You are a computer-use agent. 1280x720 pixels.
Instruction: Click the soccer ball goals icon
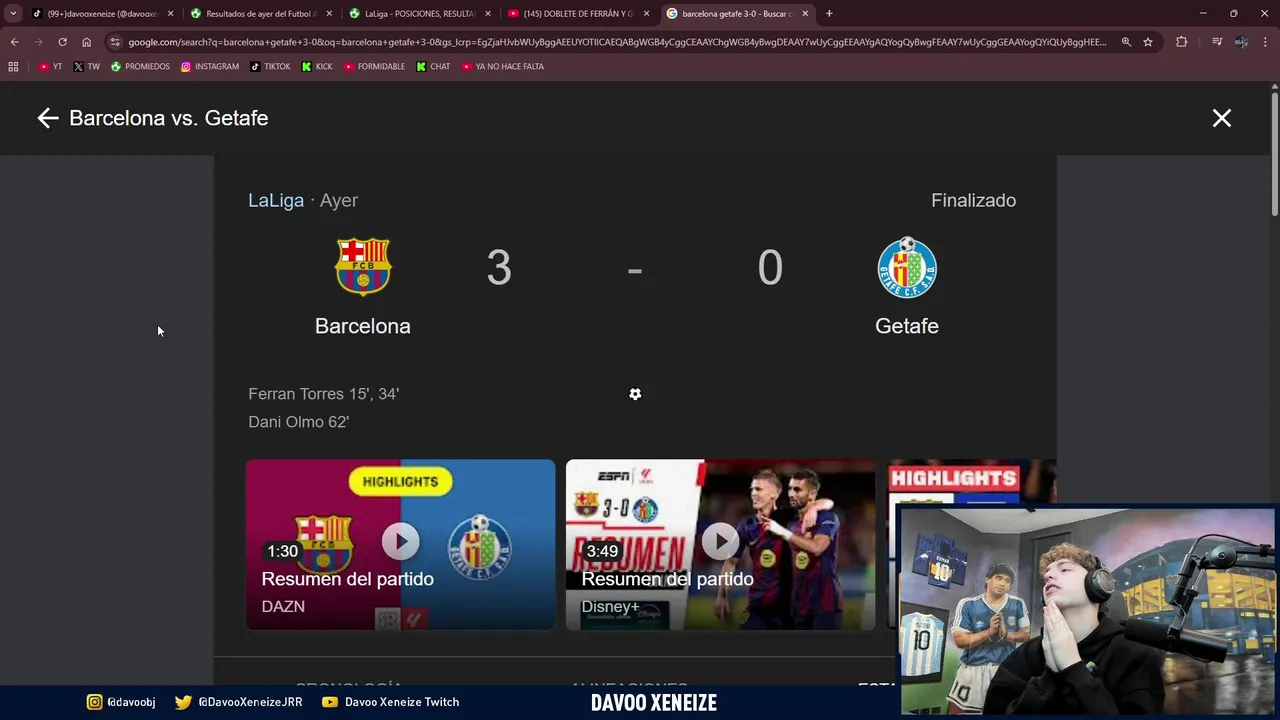pyautogui.click(x=635, y=394)
